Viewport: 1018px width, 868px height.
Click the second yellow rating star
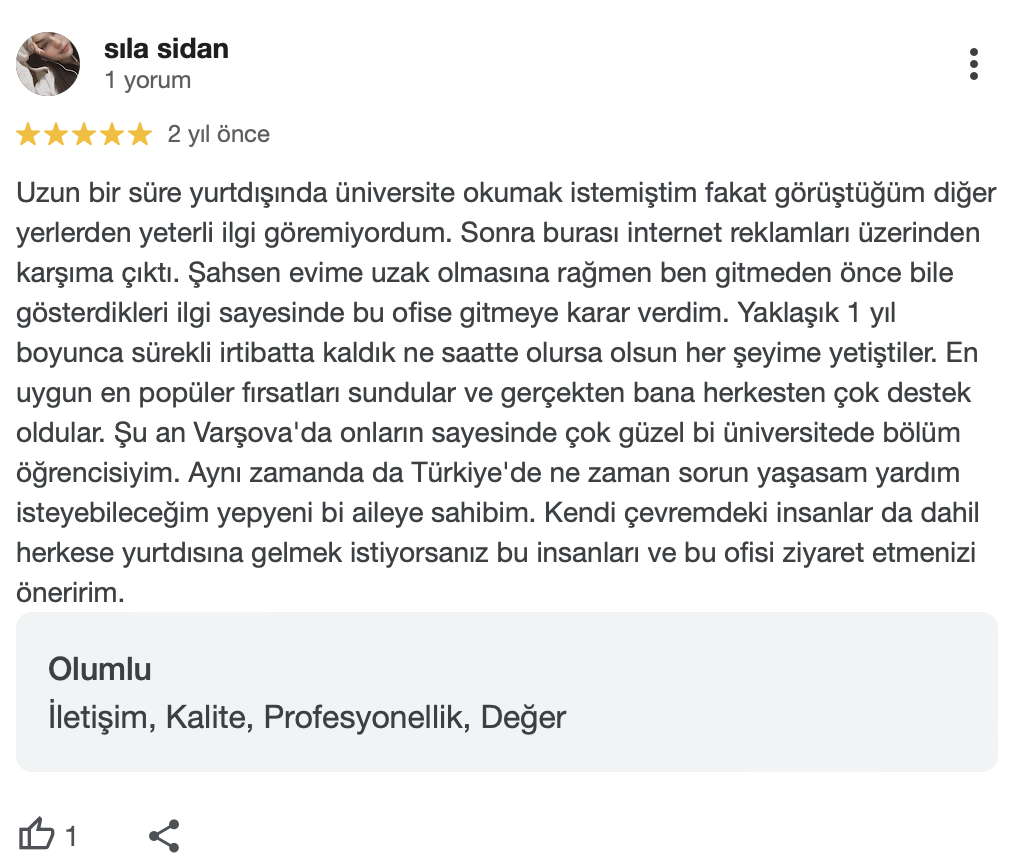coord(56,134)
